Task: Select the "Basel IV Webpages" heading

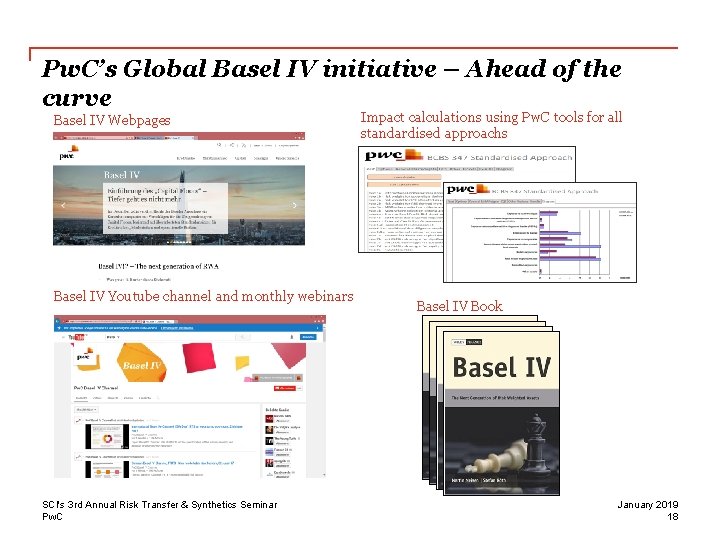Action: [112, 120]
